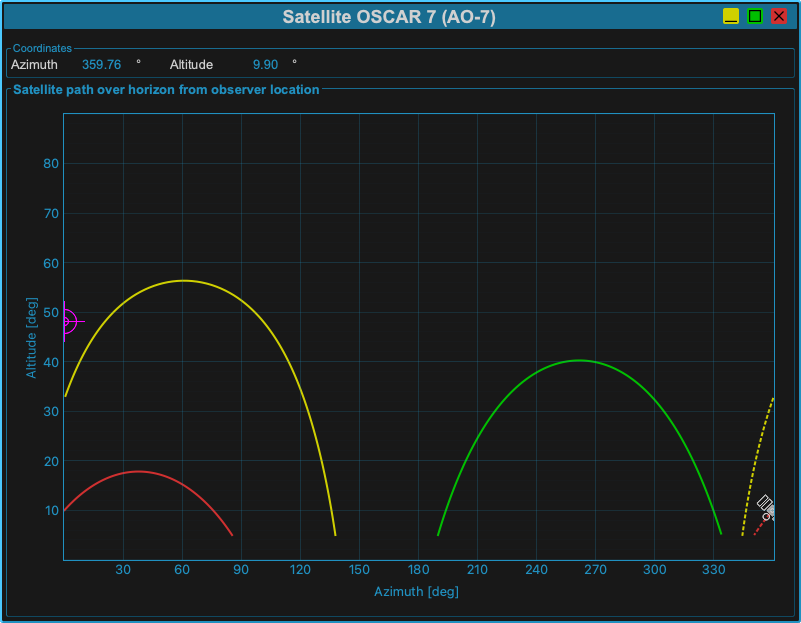
Task: Click the 180 azimuth axis tick label
Action: click(418, 569)
